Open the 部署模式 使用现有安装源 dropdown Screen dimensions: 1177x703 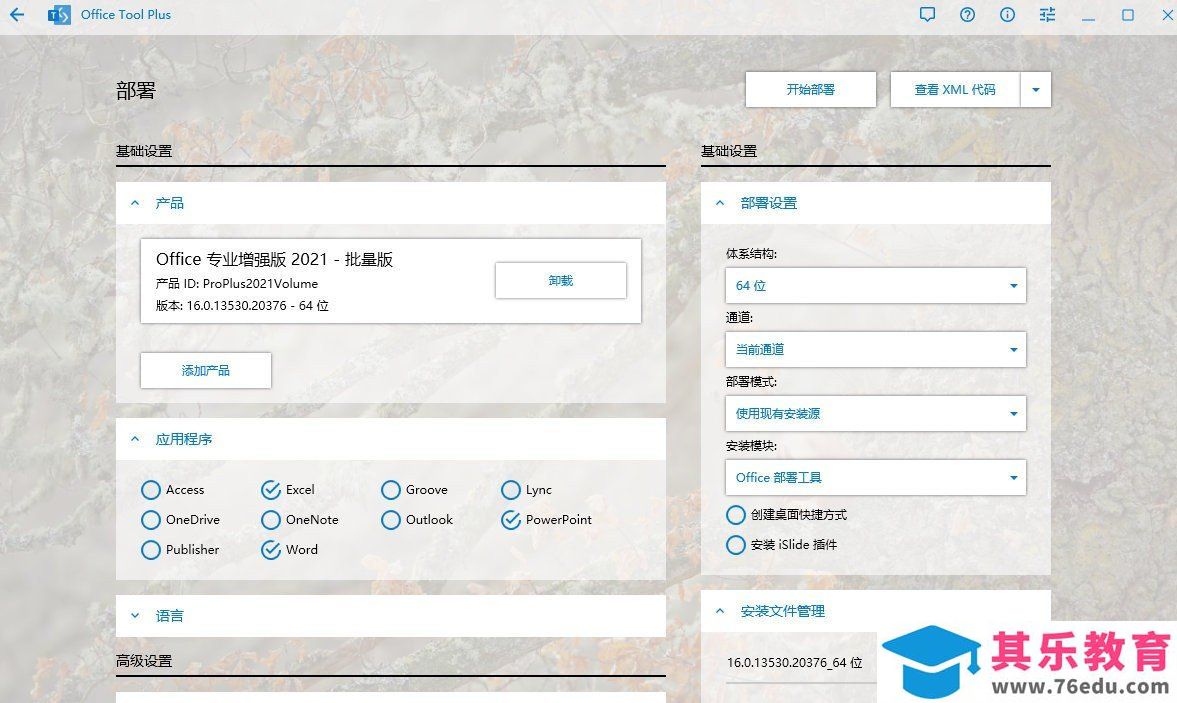875,413
